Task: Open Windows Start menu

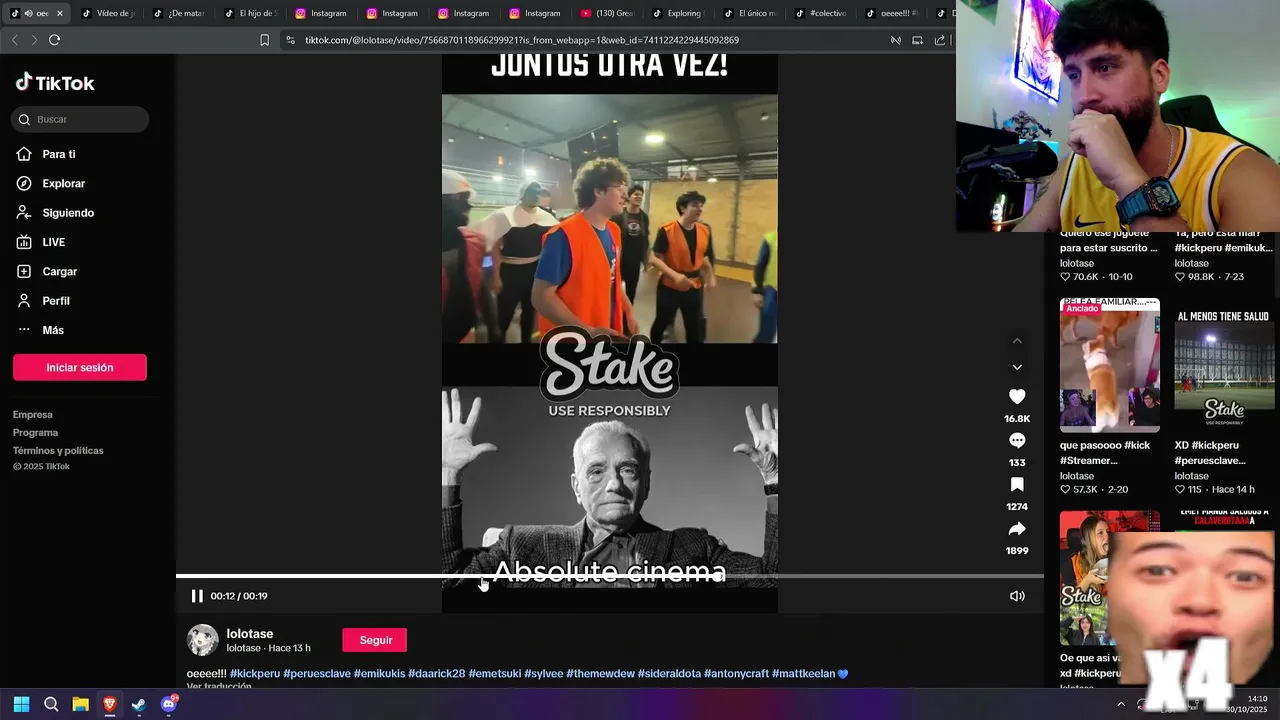Action: (x=21, y=704)
